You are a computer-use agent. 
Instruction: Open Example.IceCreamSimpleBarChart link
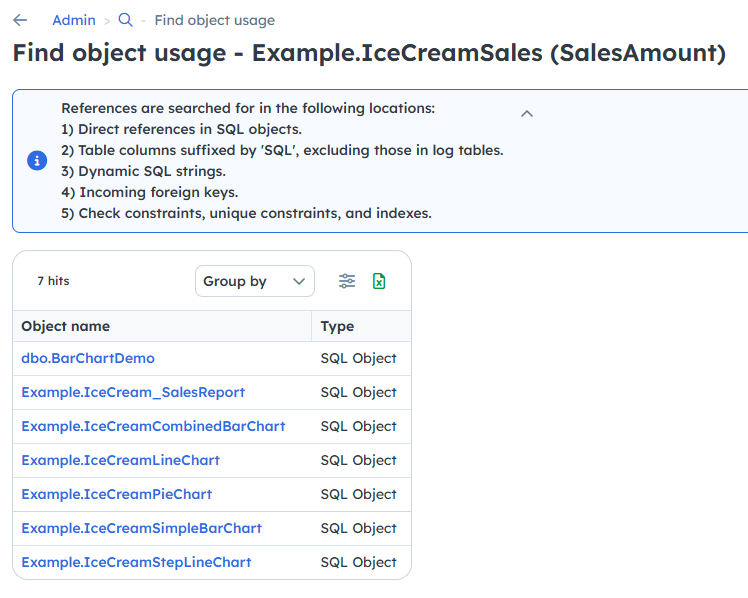(x=141, y=528)
